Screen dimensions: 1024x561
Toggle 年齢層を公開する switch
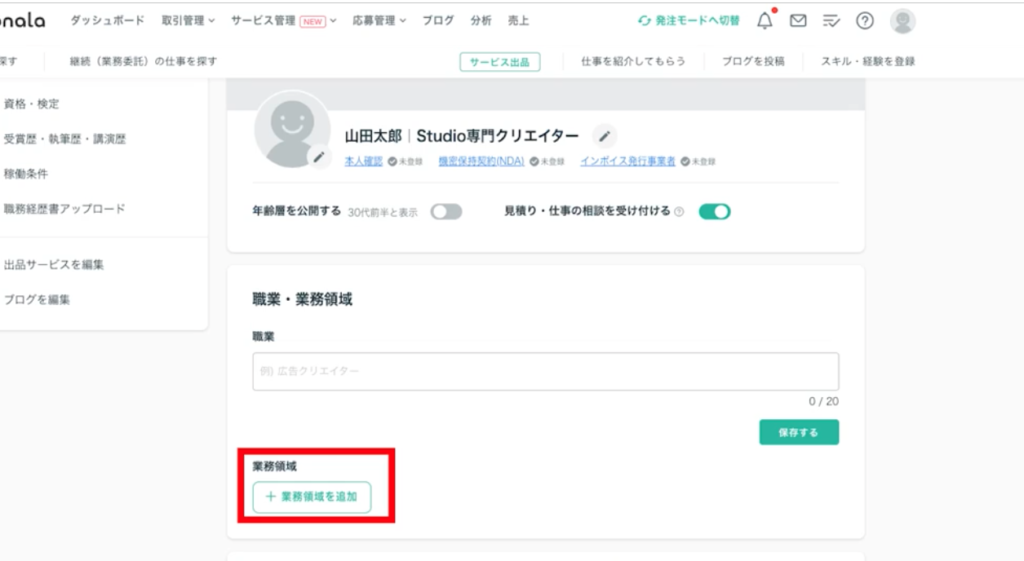pos(446,212)
